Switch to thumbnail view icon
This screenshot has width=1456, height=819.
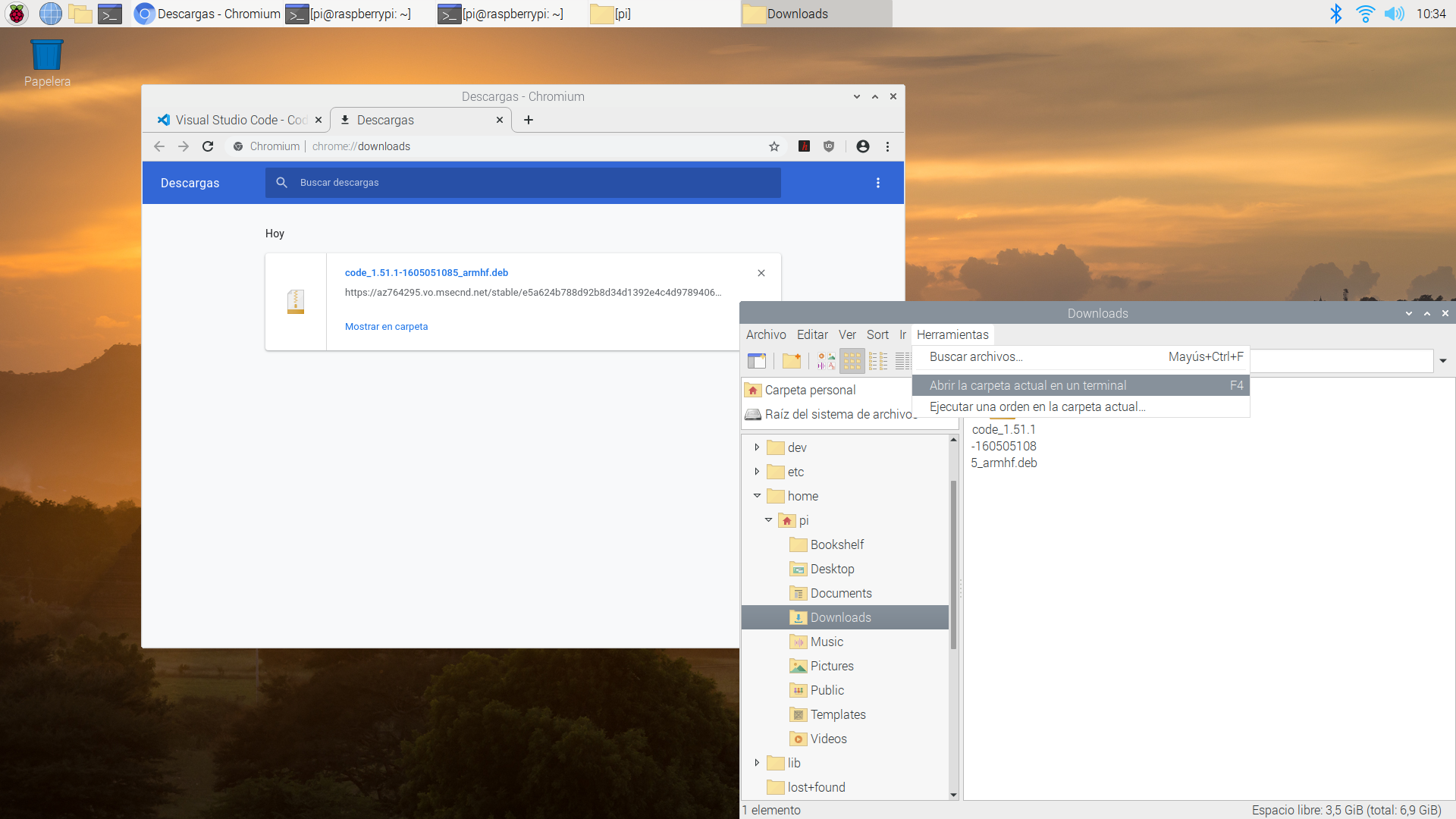tap(827, 361)
